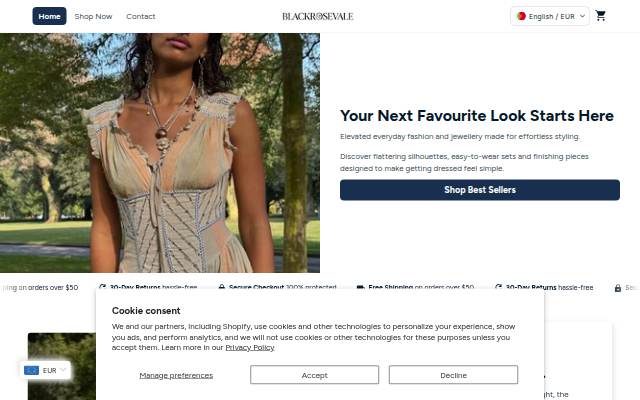Click the chevron in the English / EUR selector
Image resolution: width=640 pixels, height=400 pixels.
pyautogui.click(x=582, y=16)
